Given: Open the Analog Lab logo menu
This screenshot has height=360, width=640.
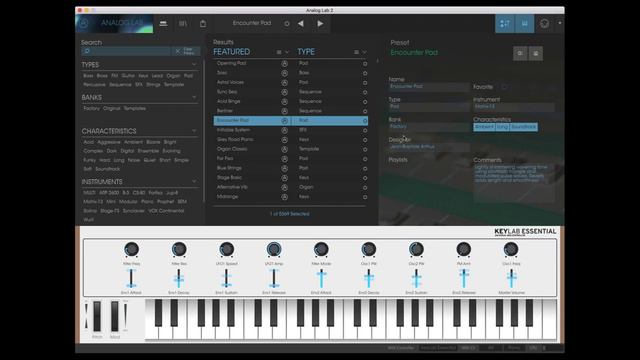Looking at the screenshot, I should click(x=114, y=23).
